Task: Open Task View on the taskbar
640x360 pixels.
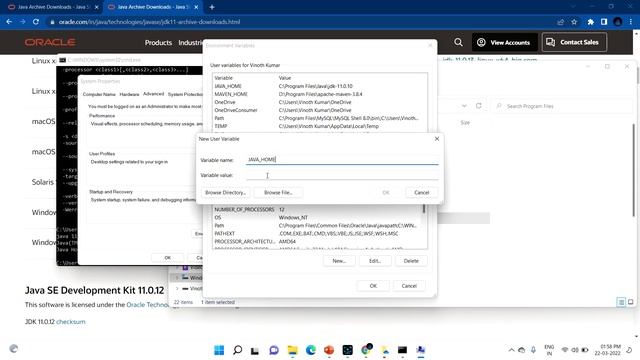Action: click(255, 350)
